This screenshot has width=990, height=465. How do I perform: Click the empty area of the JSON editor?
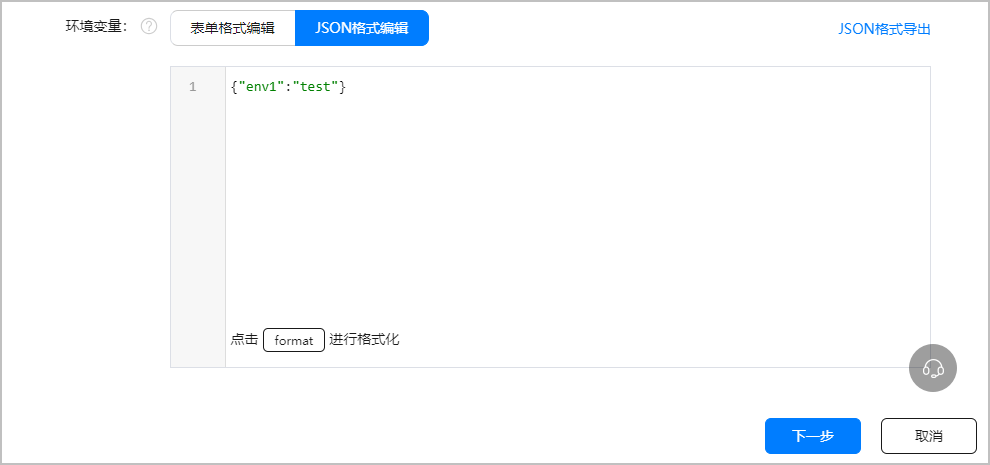[576, 210]
